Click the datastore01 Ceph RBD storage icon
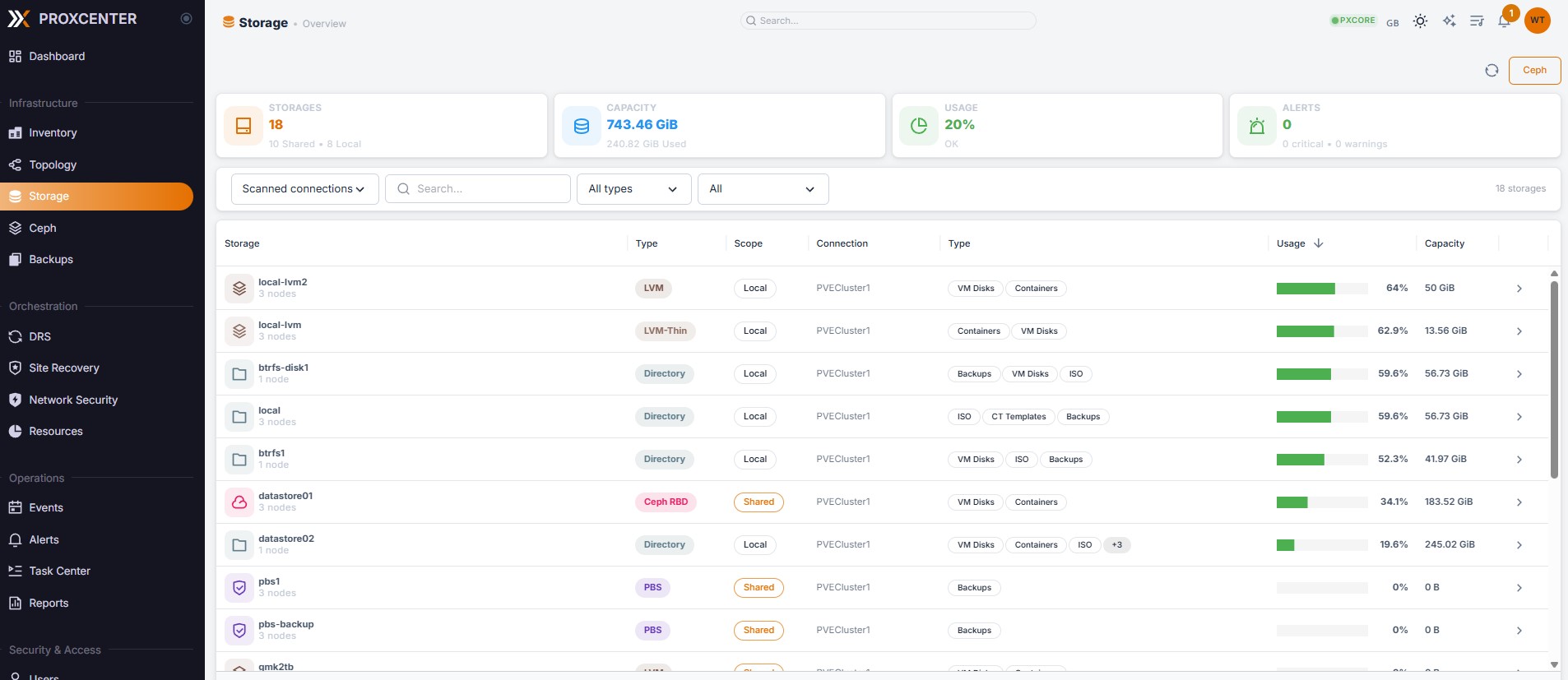 (x=239, y=502)
